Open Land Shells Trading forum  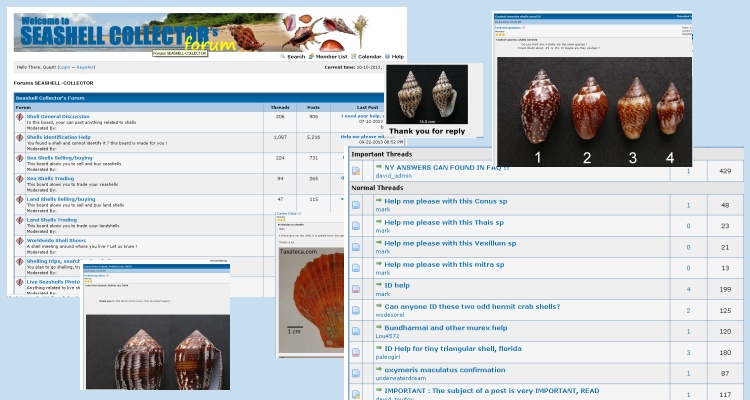tap(52, 220)
